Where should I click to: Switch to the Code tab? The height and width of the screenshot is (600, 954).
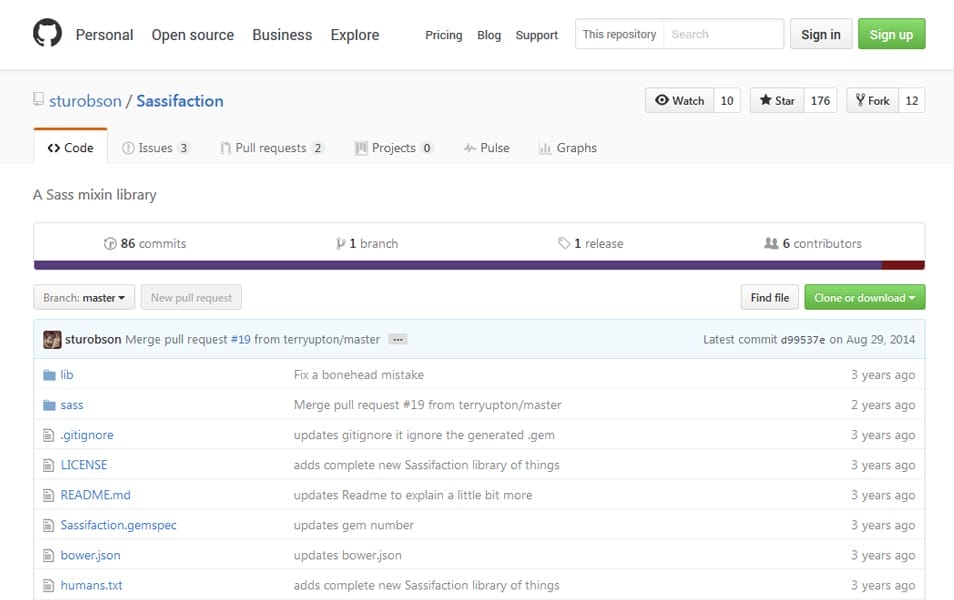[x=71, y=148]
